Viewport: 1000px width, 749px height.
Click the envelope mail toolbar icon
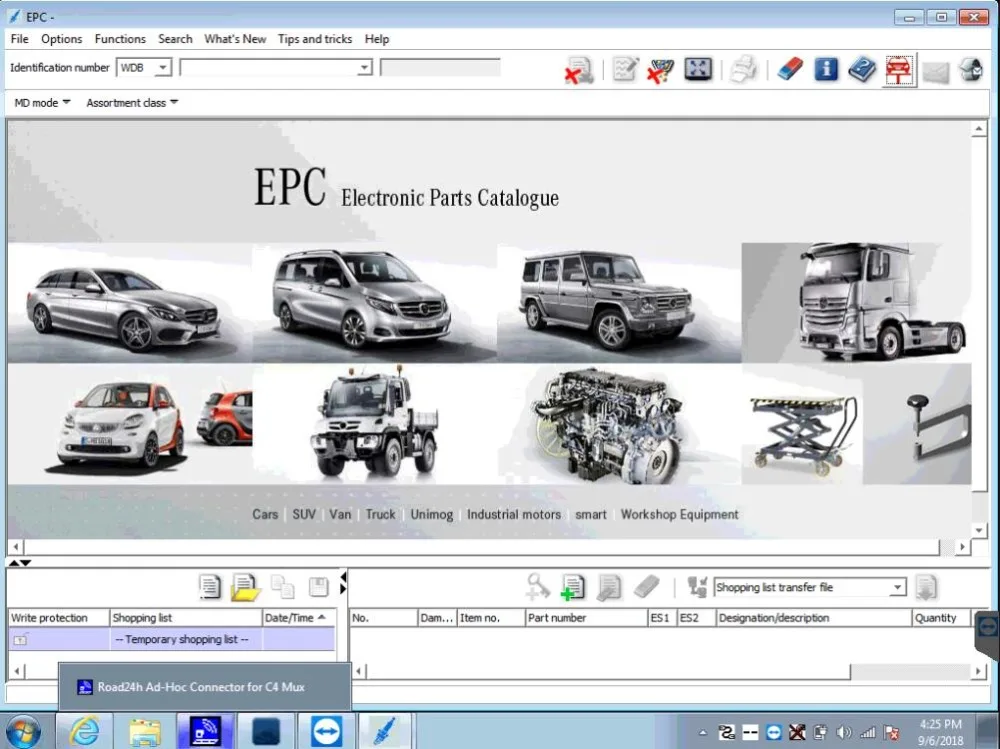pos(936,71)
